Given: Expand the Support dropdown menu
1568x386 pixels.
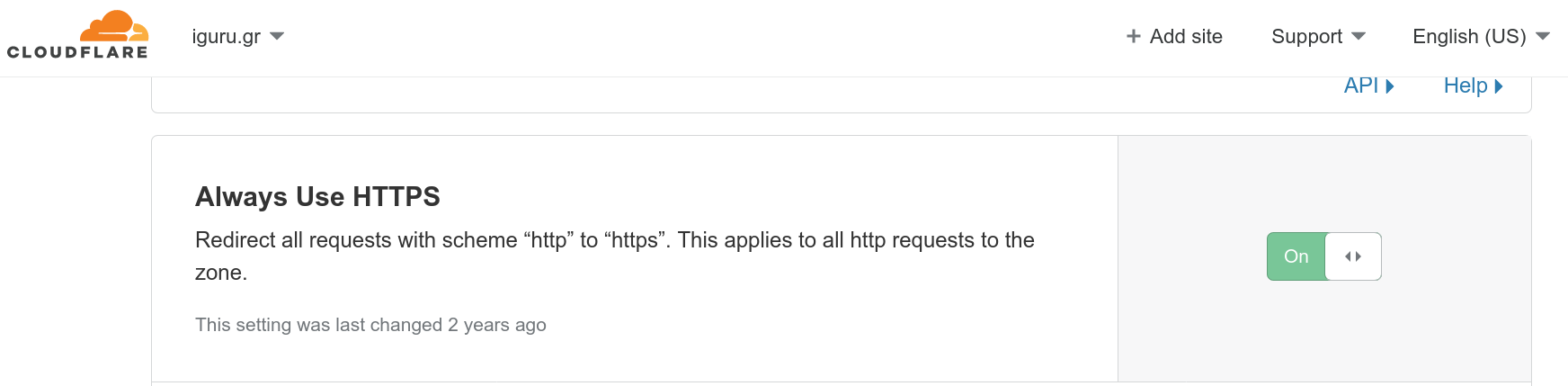Looking at the screenshot, I should [1318, 37].
